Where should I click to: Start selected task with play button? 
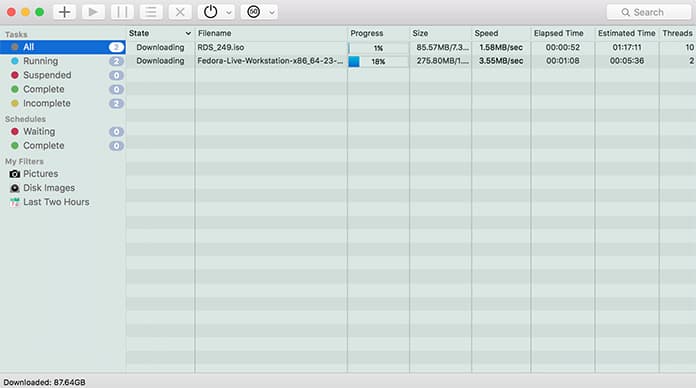93,12
